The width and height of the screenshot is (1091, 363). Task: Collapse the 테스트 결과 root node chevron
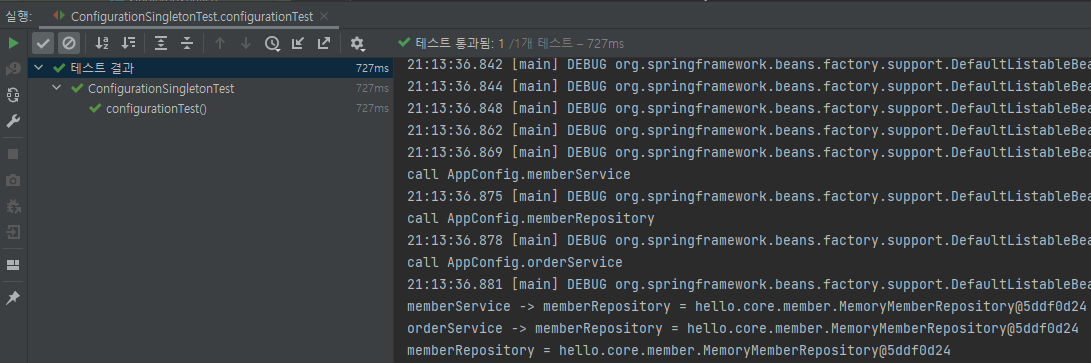click(x=39, y=68)
